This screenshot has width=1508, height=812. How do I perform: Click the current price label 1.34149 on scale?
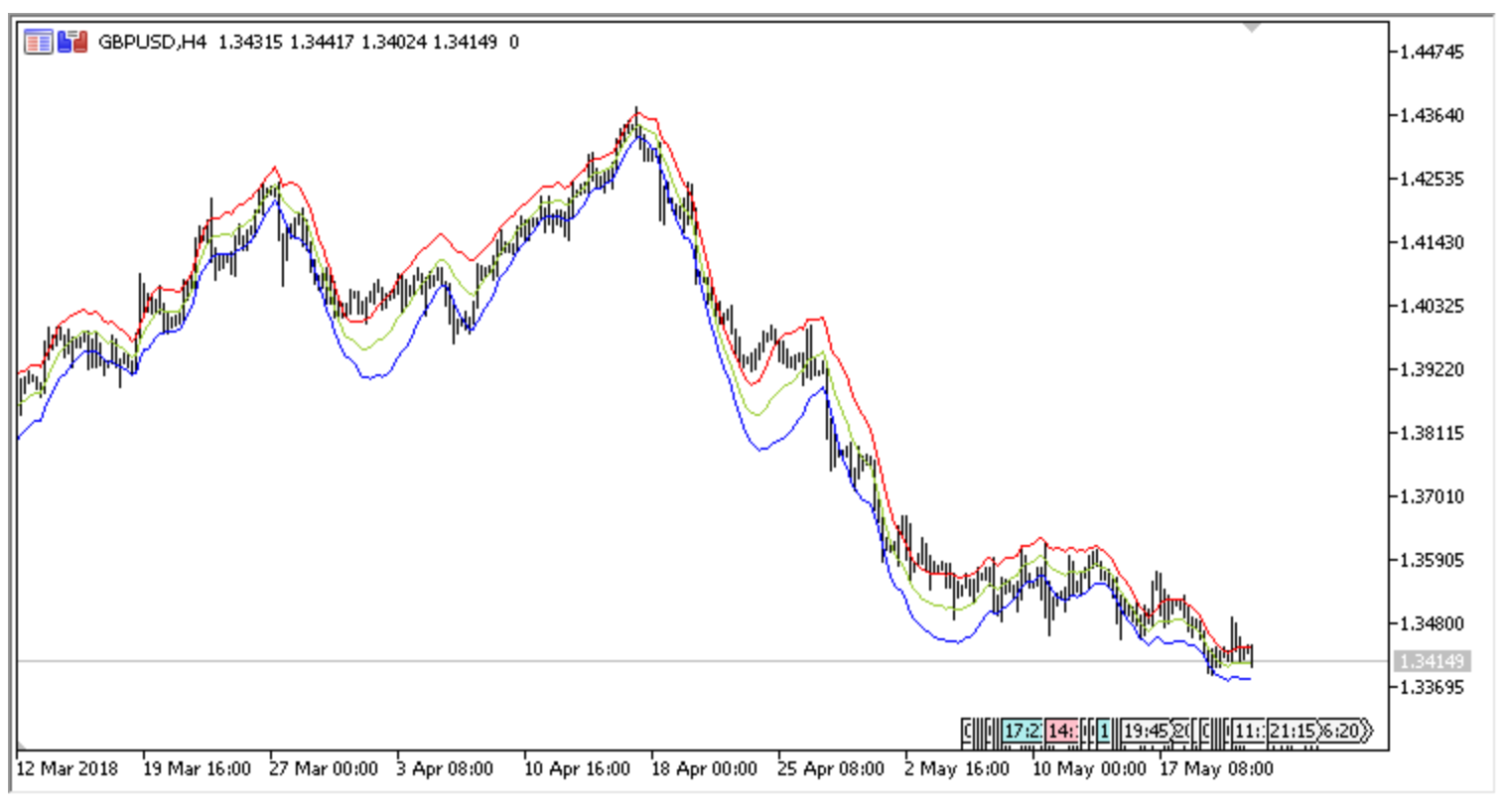[1432, 661]
